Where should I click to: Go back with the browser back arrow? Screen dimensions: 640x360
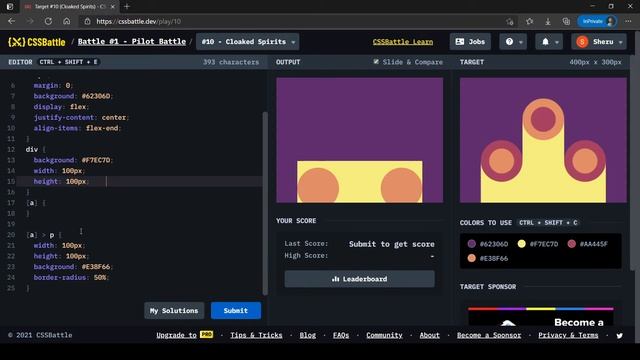(x=11, y=21)
